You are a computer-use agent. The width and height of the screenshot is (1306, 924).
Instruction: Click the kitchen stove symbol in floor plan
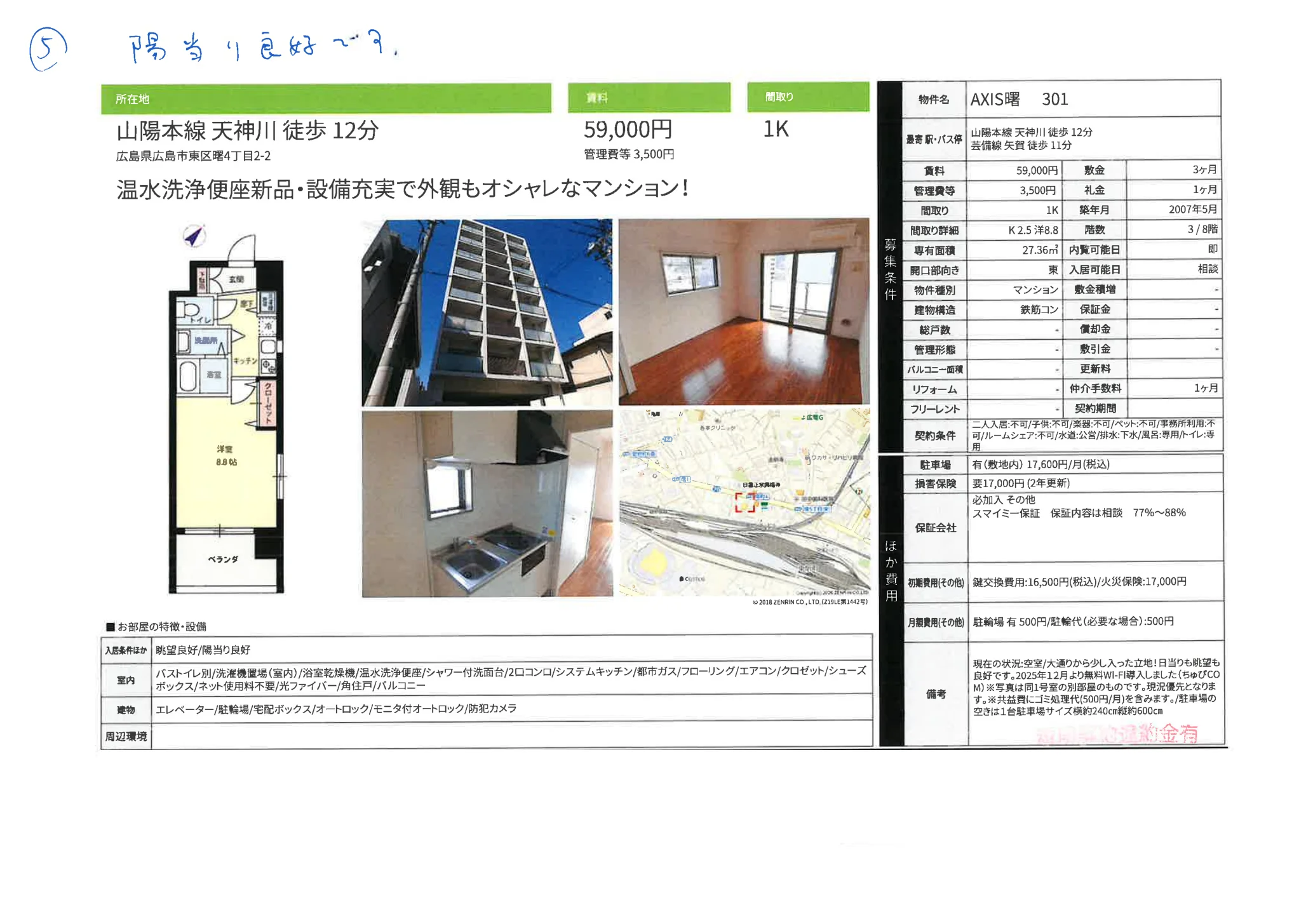(x=268, y=366)
